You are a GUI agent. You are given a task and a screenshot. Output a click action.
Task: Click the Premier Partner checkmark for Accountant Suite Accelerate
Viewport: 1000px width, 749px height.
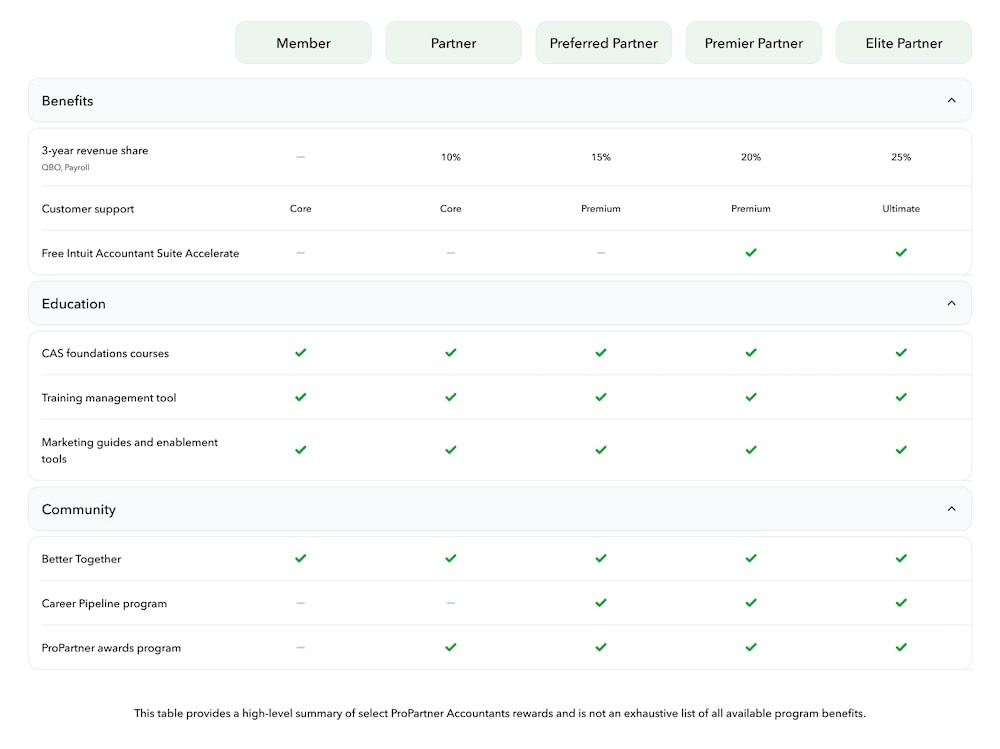[x=751, y=253]
